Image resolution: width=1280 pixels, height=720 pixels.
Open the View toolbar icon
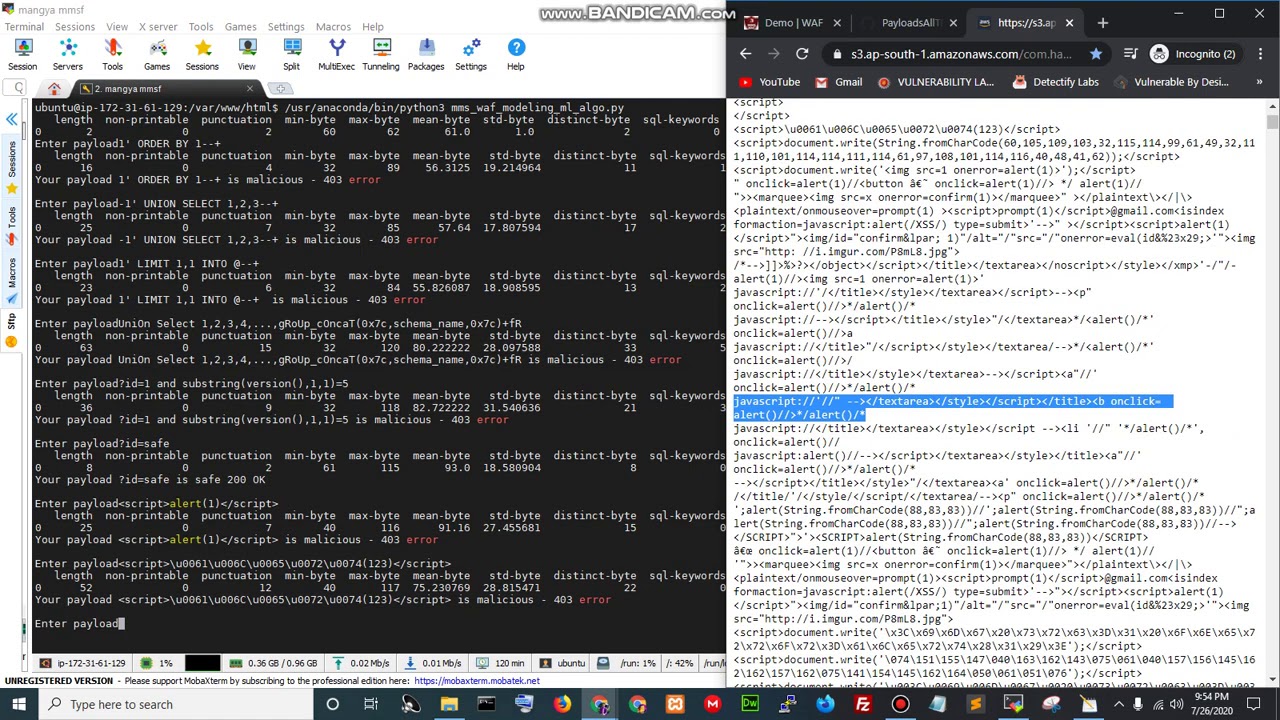(x=246, y=55)
